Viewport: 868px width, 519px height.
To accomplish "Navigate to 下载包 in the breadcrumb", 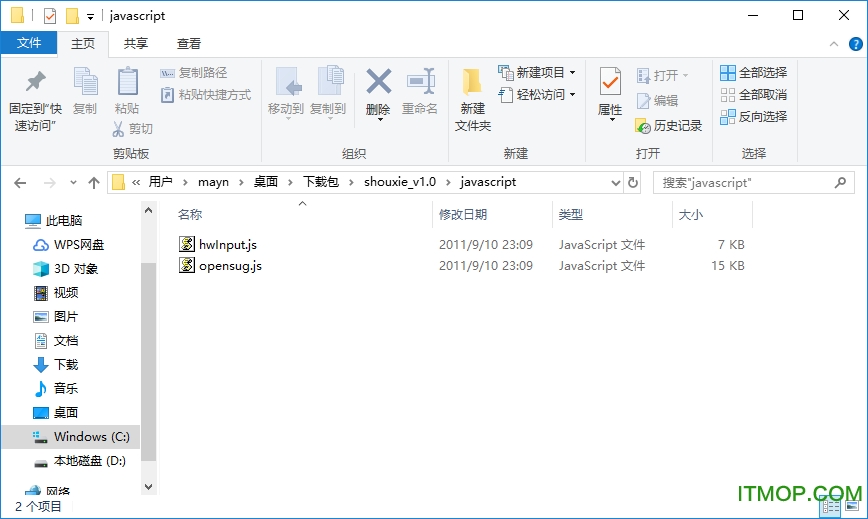I will pyautogui.click(x=321, y=182).
